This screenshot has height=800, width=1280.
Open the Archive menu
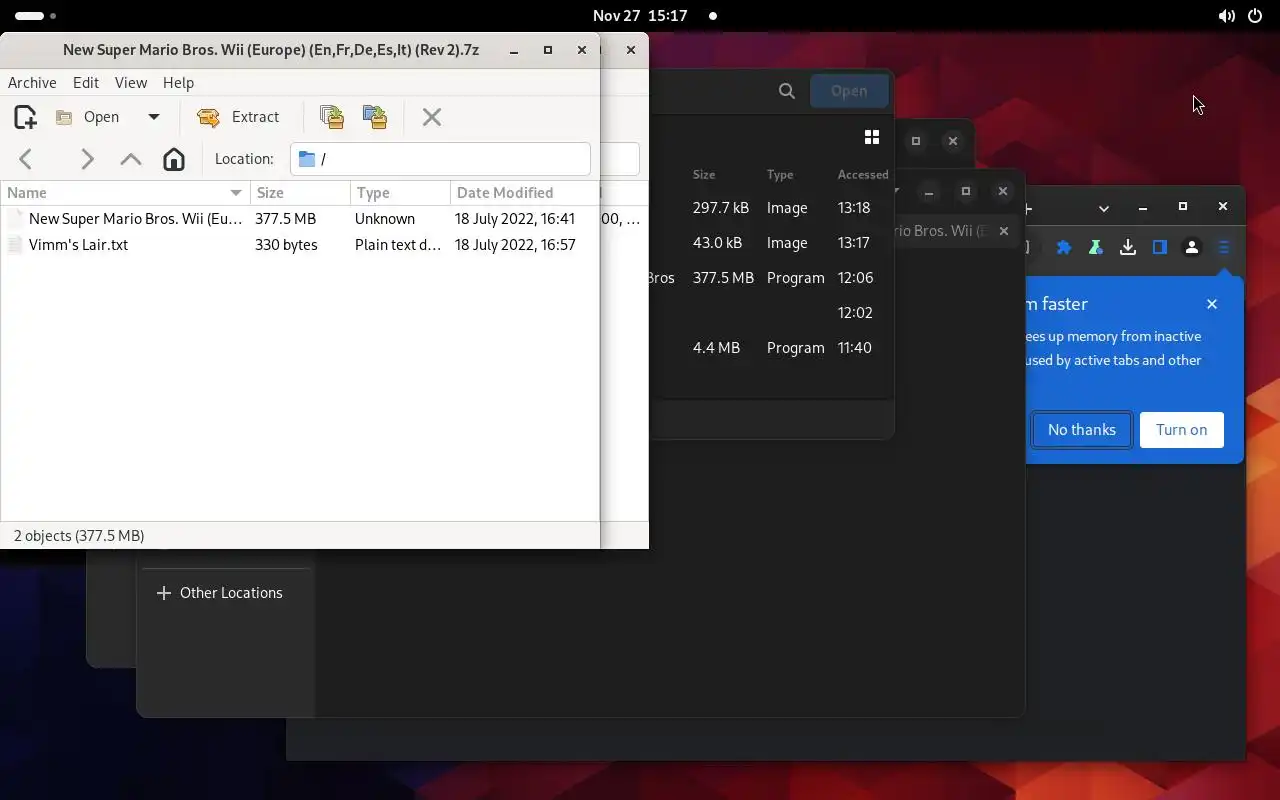point(32,83)
